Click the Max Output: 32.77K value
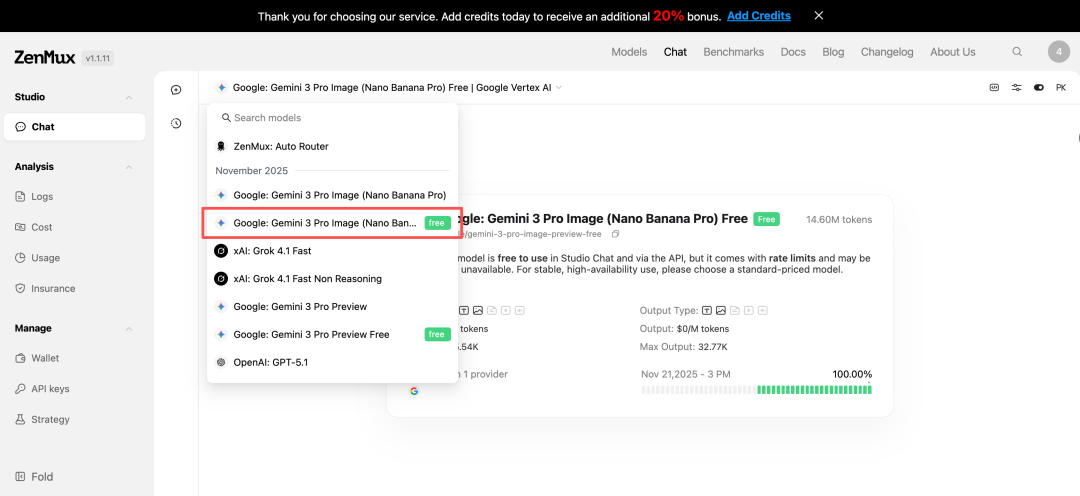The image size is (1080, 496). pyautogui.click(x=683, y=347)
